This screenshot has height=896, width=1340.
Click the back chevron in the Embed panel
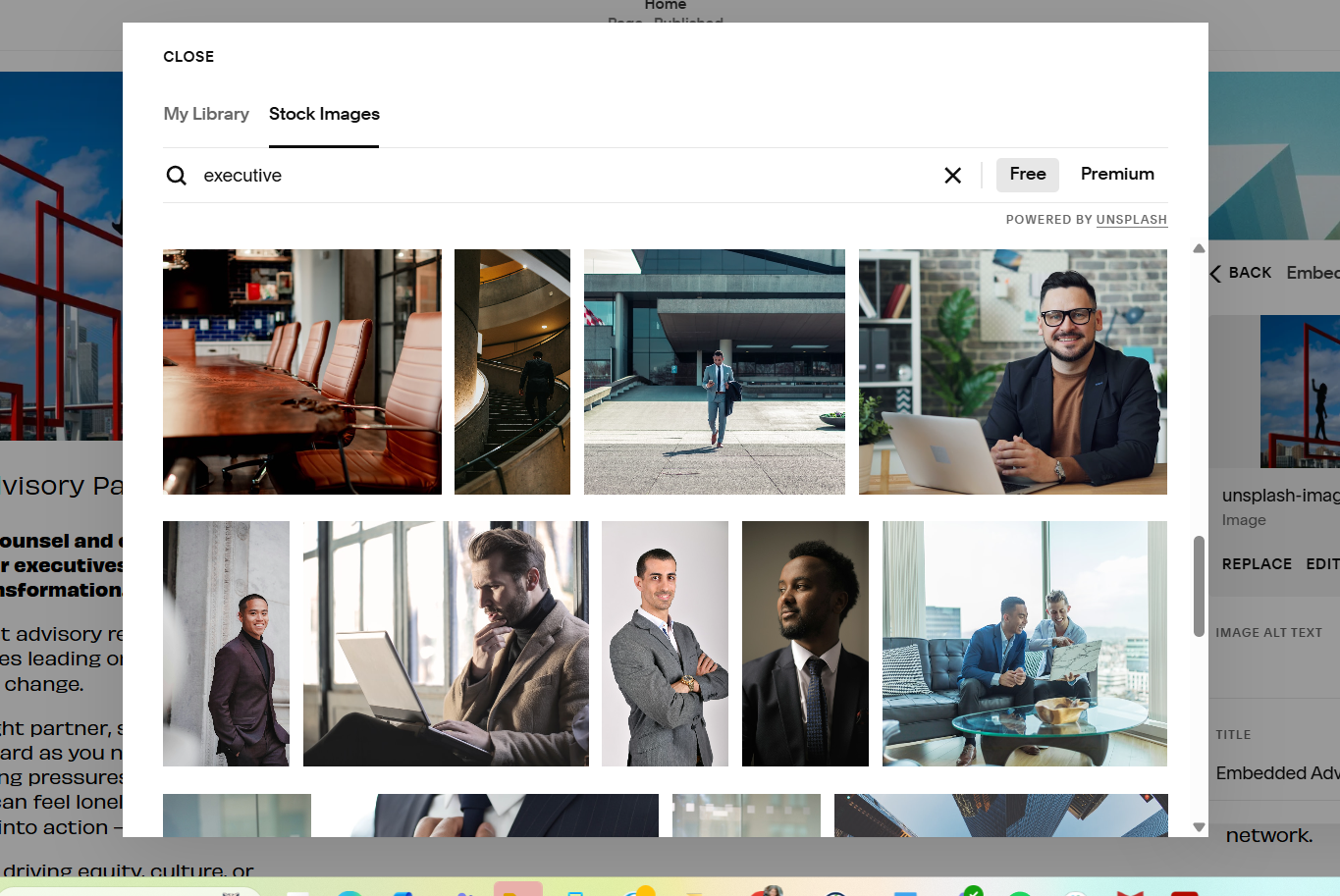pos(1214,273)
